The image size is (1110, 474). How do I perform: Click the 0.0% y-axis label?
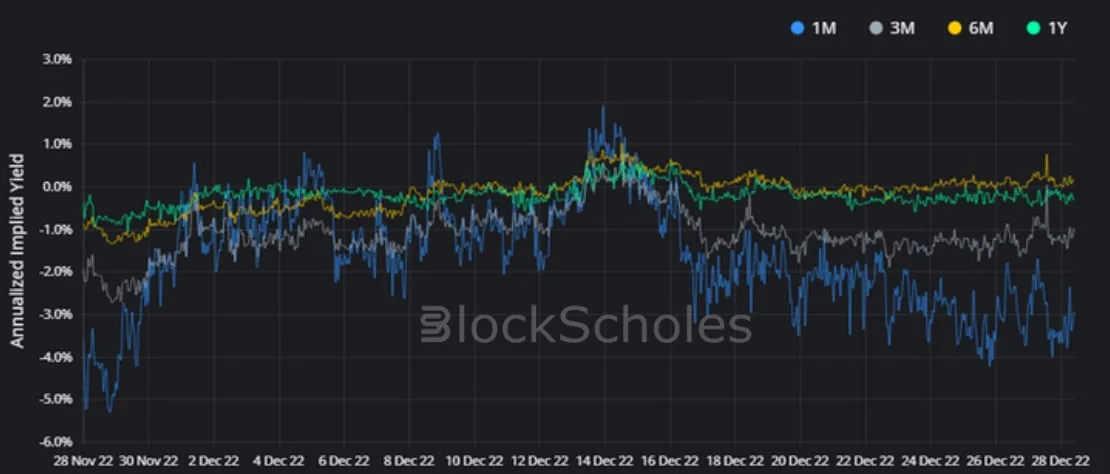[x=57, y=187]
